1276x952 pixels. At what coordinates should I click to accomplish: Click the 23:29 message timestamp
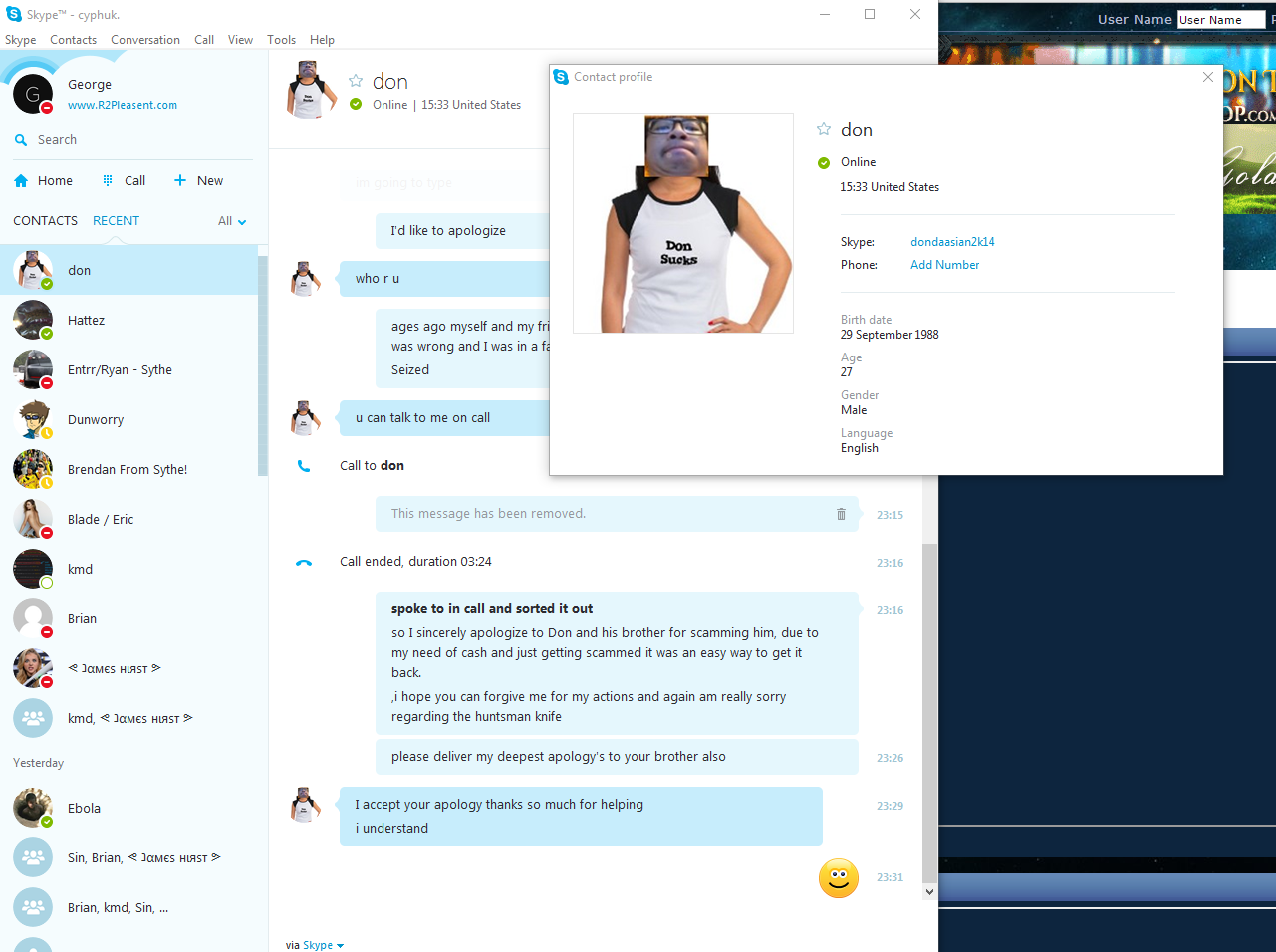coord(890,806)
